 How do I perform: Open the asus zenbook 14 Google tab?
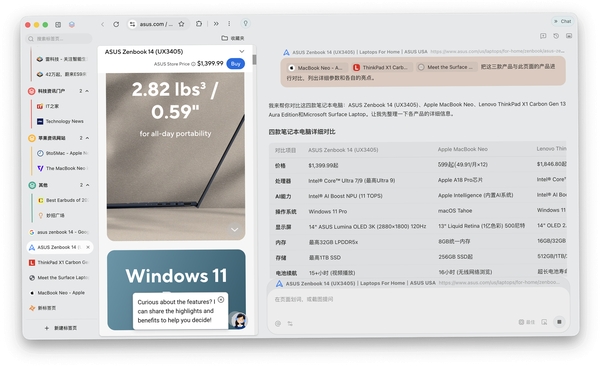[x=59, y=232]
